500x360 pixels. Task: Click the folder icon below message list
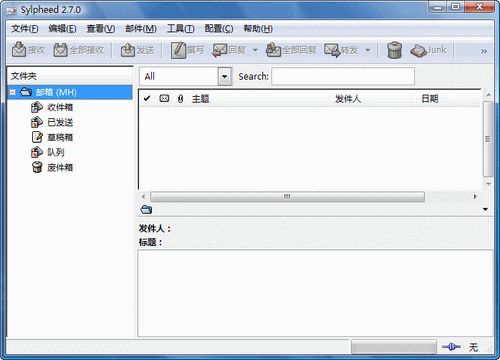[x=146, y=209]
